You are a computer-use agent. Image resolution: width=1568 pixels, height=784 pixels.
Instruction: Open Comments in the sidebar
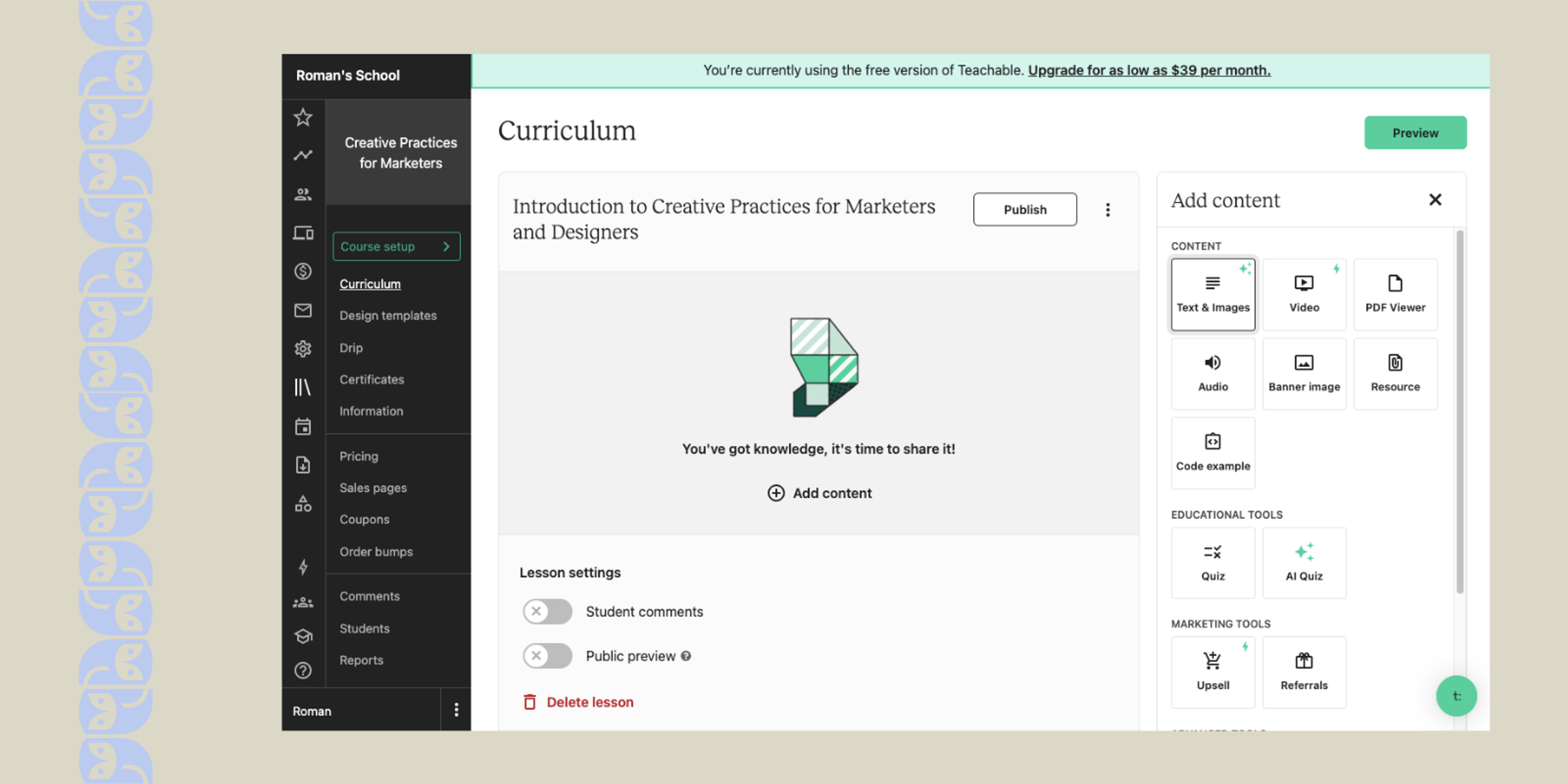point(370,596)
